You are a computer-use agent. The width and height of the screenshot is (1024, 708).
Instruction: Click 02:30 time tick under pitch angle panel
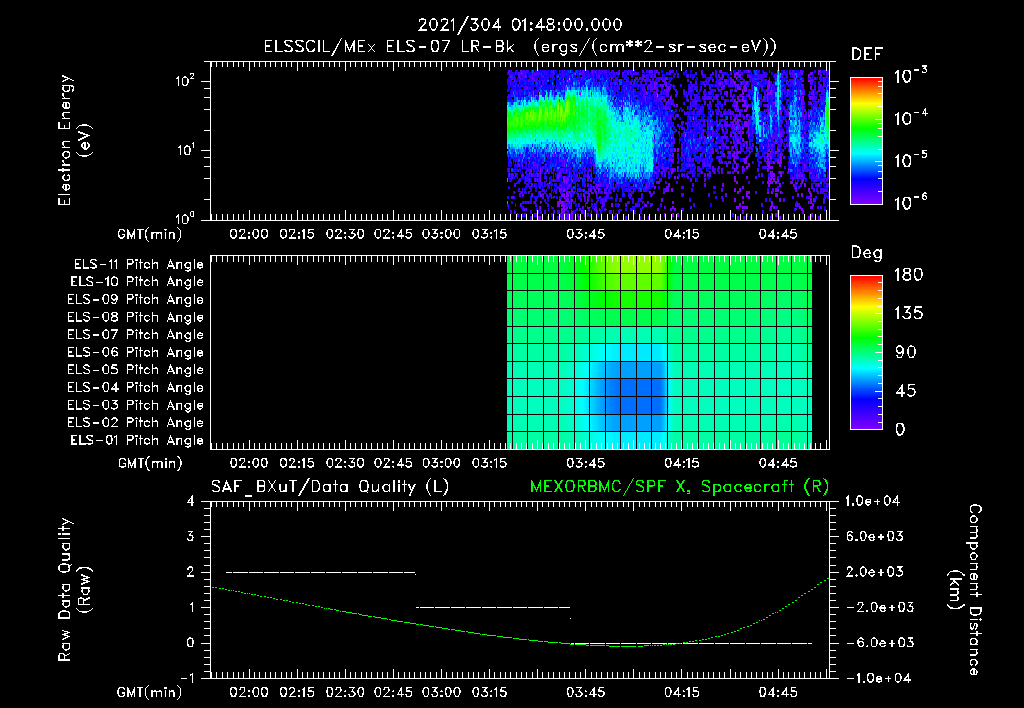(345, 463)
